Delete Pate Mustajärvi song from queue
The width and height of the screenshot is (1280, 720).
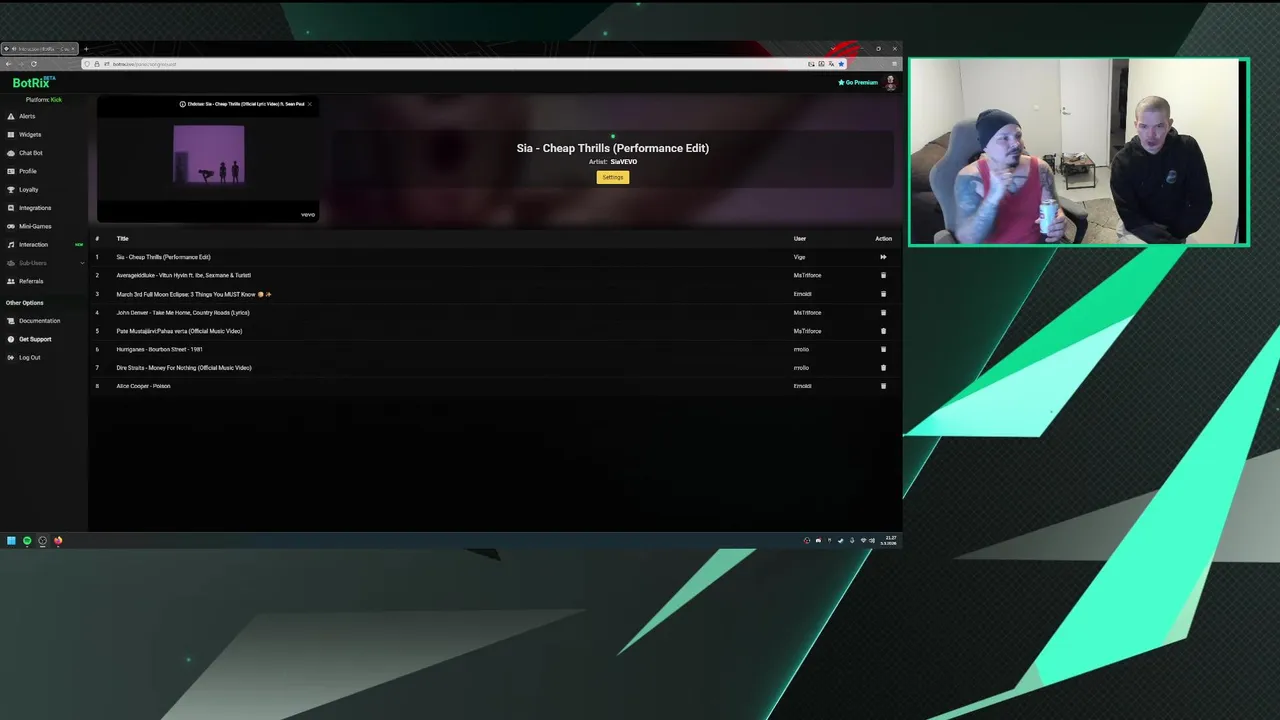pos(883,331)
